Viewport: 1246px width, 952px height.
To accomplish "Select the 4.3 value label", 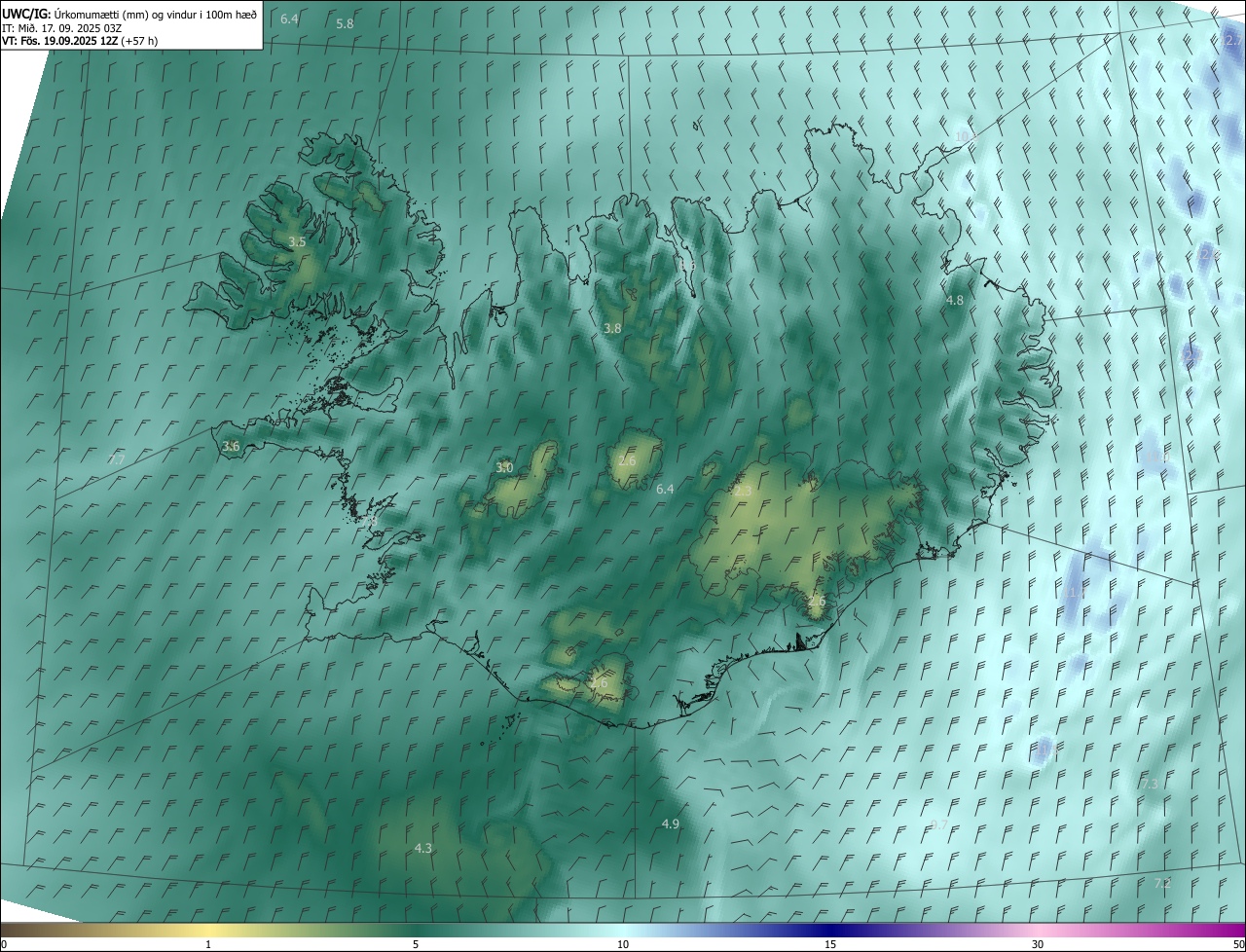I will 423,849.
